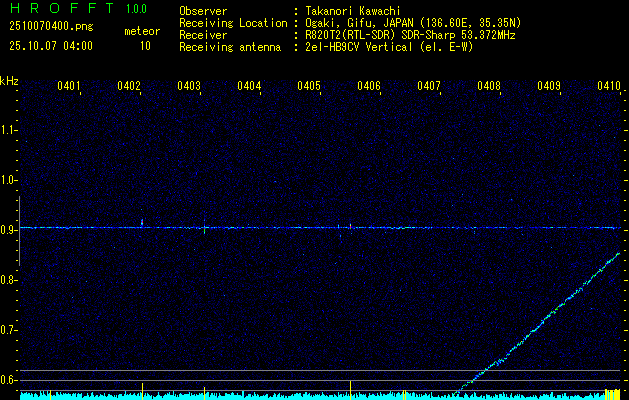Click the kHz axis unit label
The height and width of the screenshot is (400, 629).
pos(9,81)
